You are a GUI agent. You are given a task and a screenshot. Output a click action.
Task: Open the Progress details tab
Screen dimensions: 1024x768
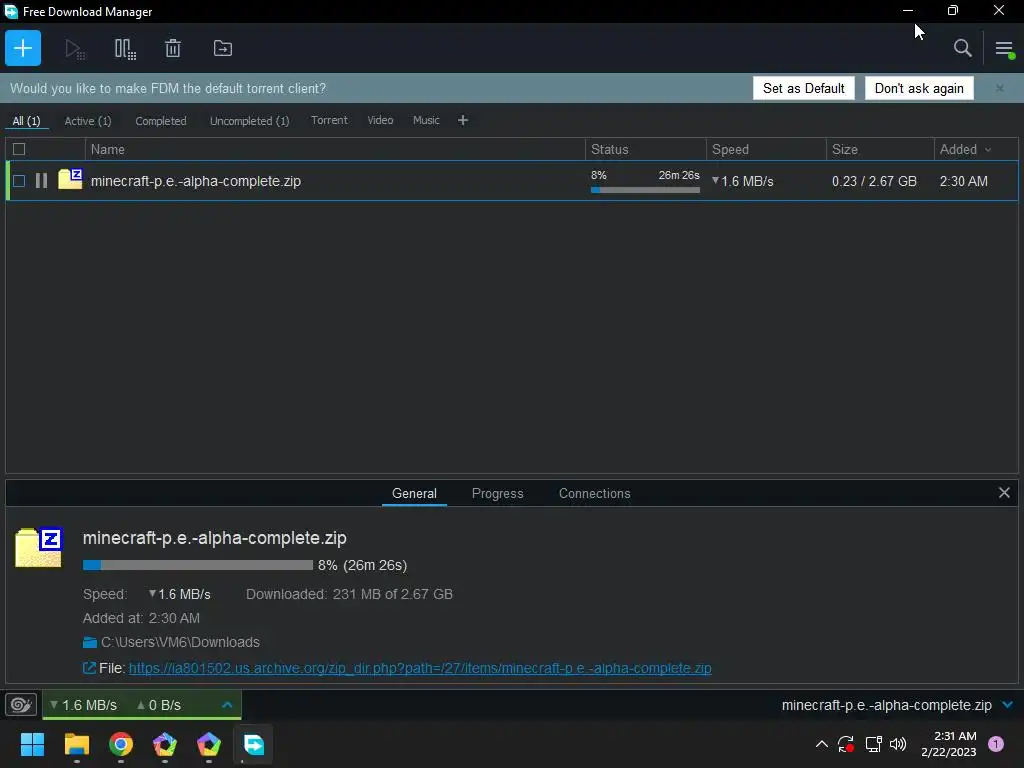point(498,494)
